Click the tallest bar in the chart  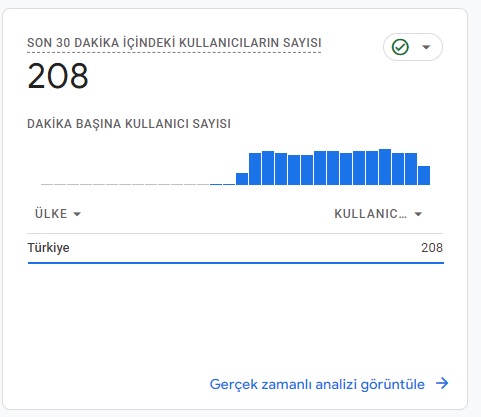385,167
